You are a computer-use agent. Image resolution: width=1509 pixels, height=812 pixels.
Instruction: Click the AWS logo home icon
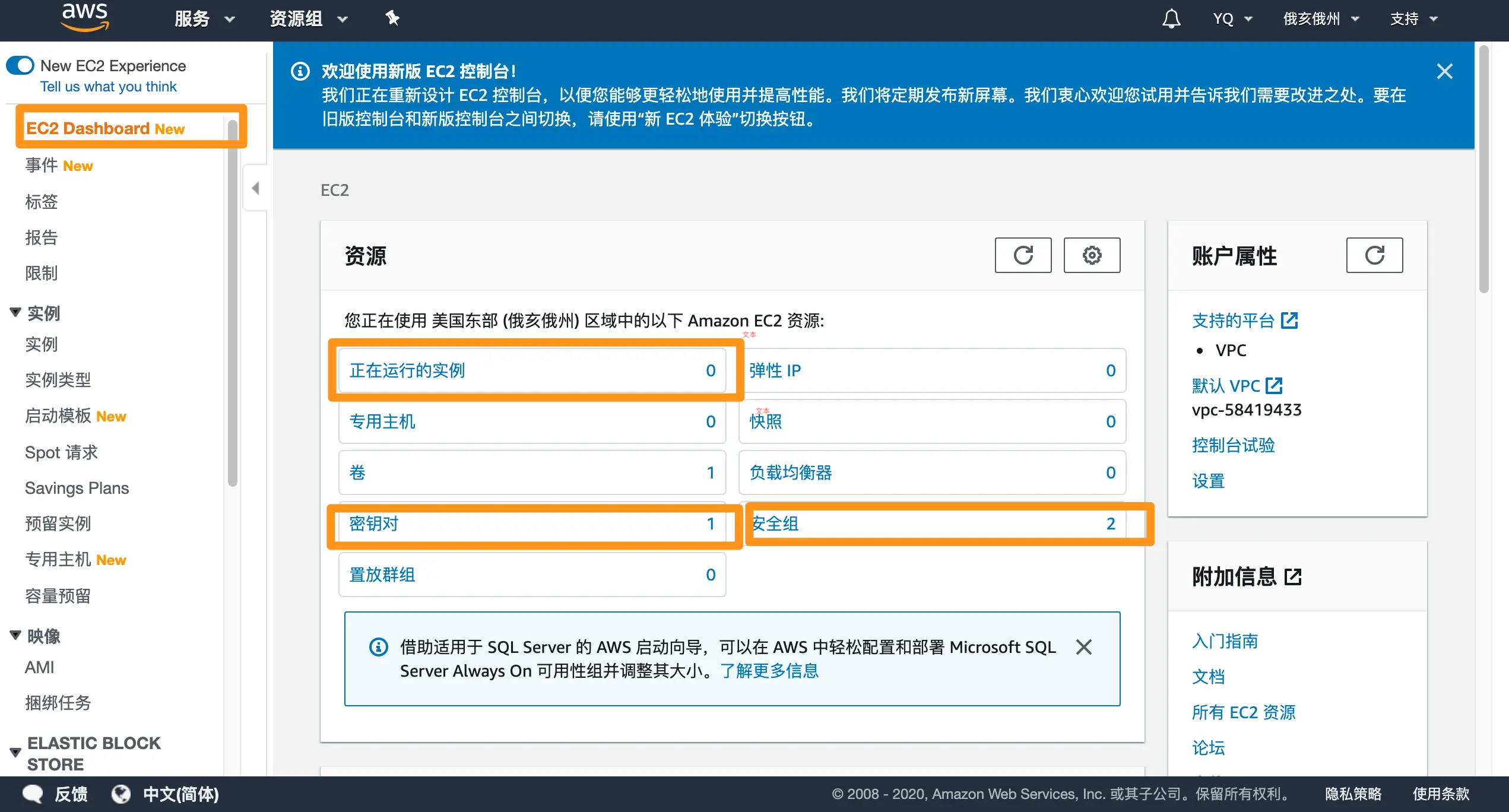pyautogui.click(x=85, y=18)
